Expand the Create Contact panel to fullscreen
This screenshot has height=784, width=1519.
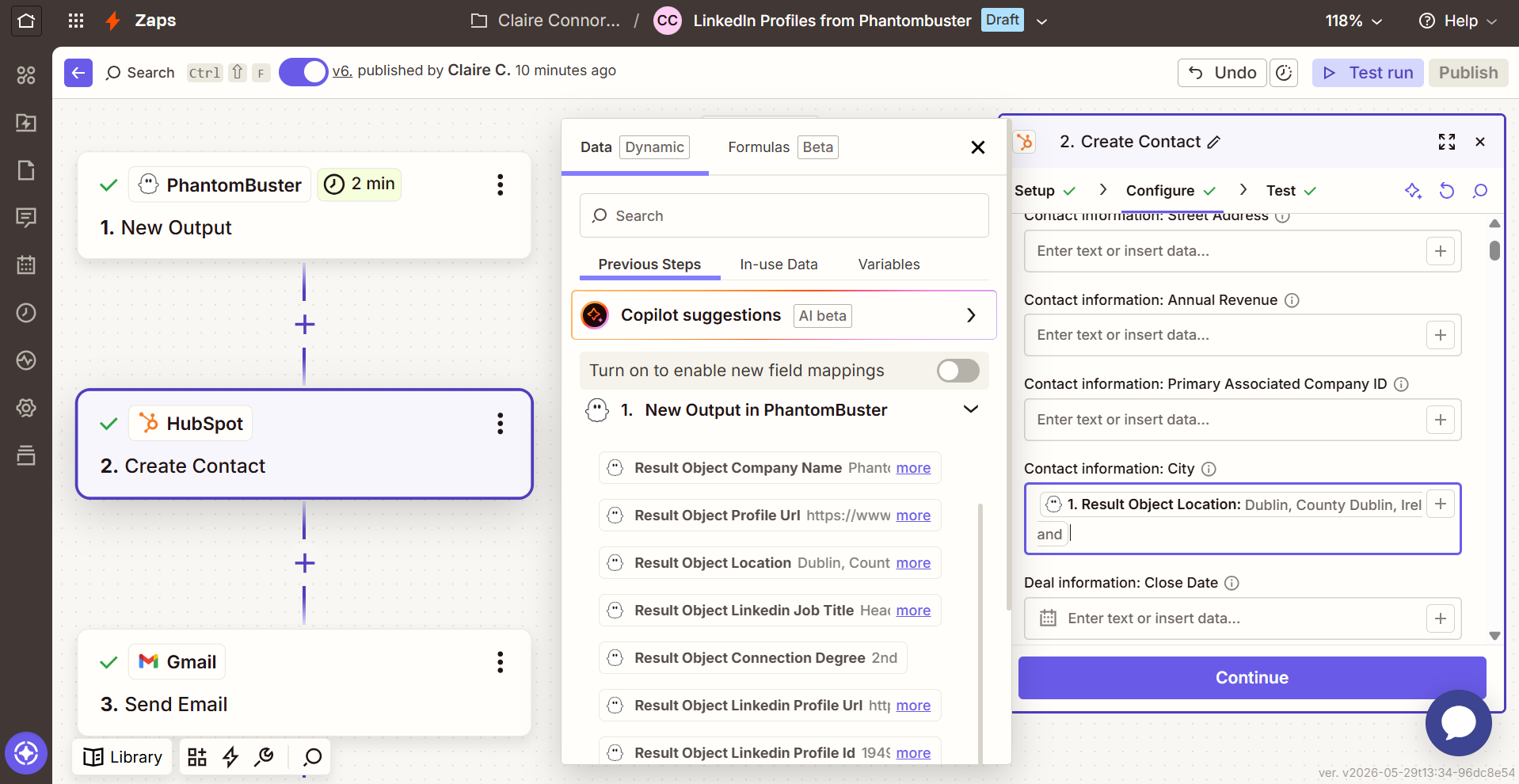pyautogui.click(x=1447, y=142)
